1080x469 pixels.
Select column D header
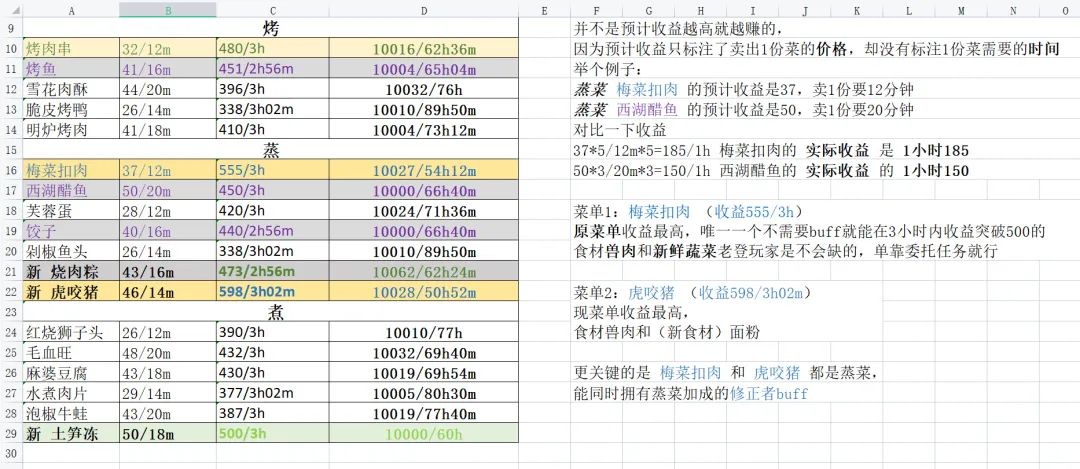[424, 10]
